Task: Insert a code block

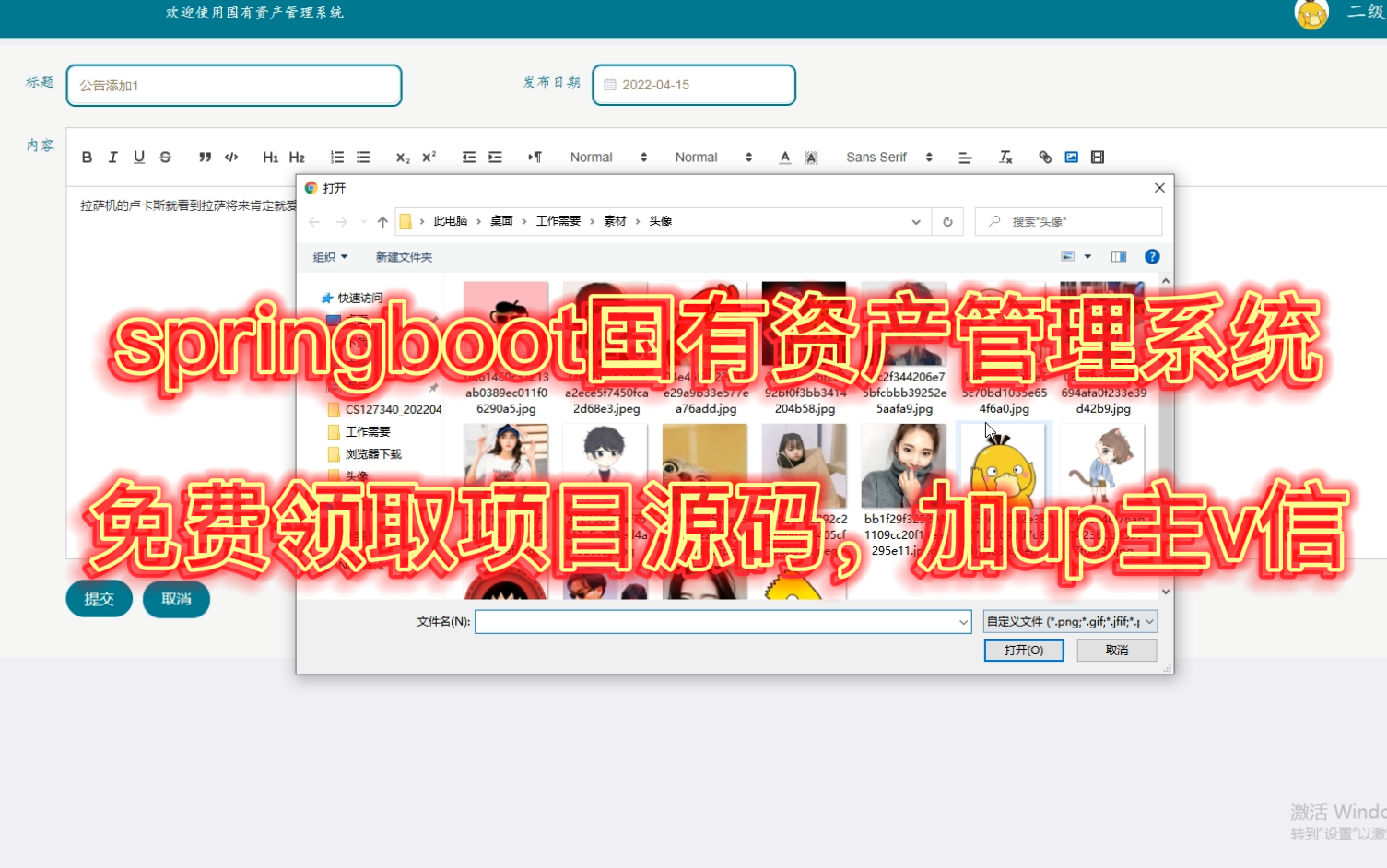Action: click(x=230, y=157)
